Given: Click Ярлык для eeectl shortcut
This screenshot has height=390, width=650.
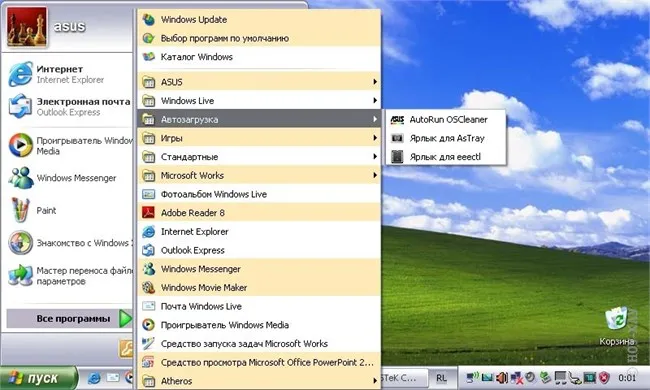Looking at the screenshot, I should [x=446, y=157].
